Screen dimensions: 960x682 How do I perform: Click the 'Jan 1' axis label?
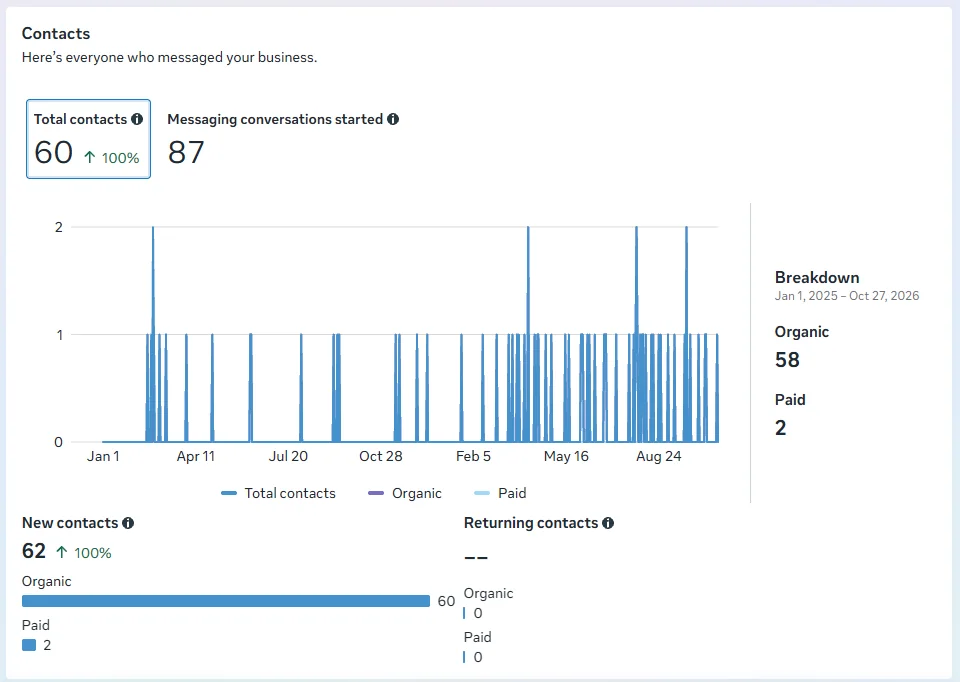coord(103,456)
